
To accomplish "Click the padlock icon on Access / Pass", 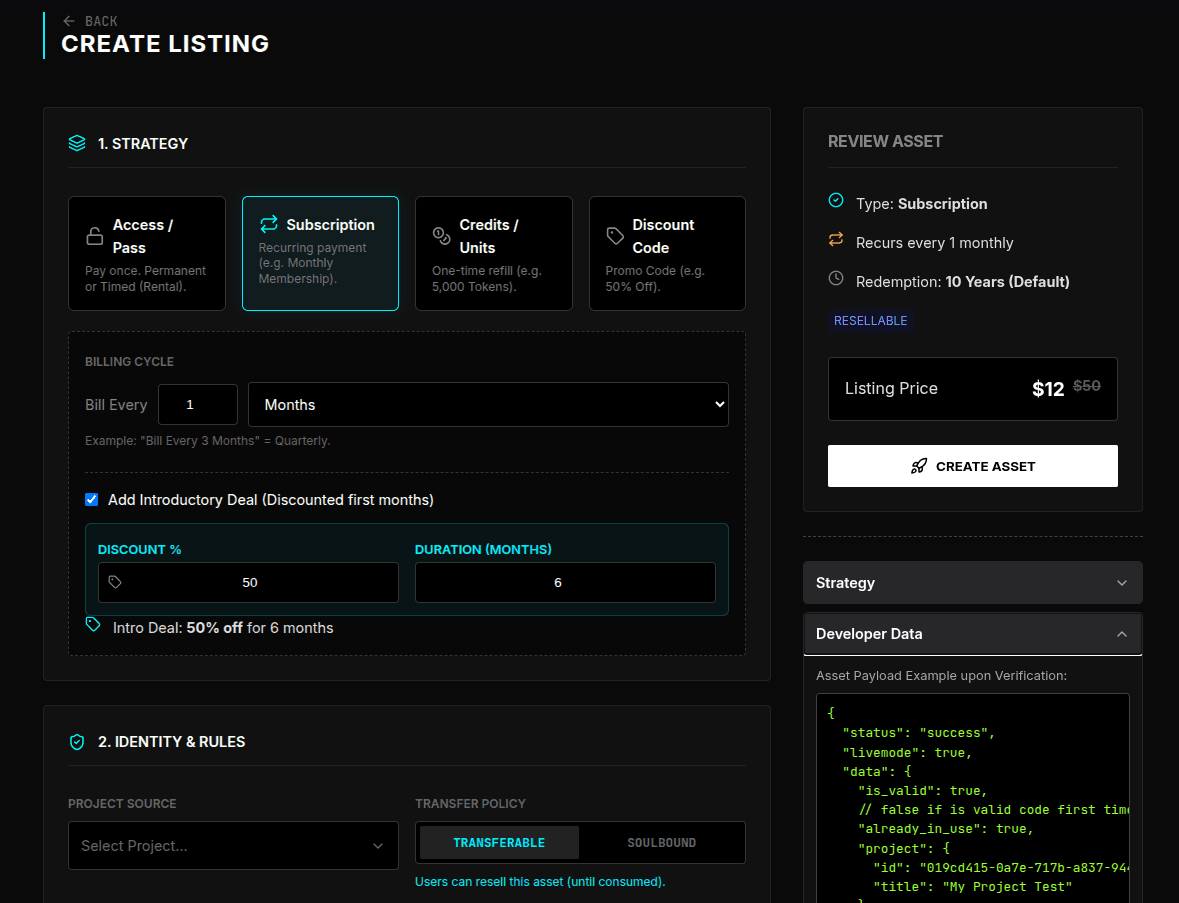I will 95,236.
